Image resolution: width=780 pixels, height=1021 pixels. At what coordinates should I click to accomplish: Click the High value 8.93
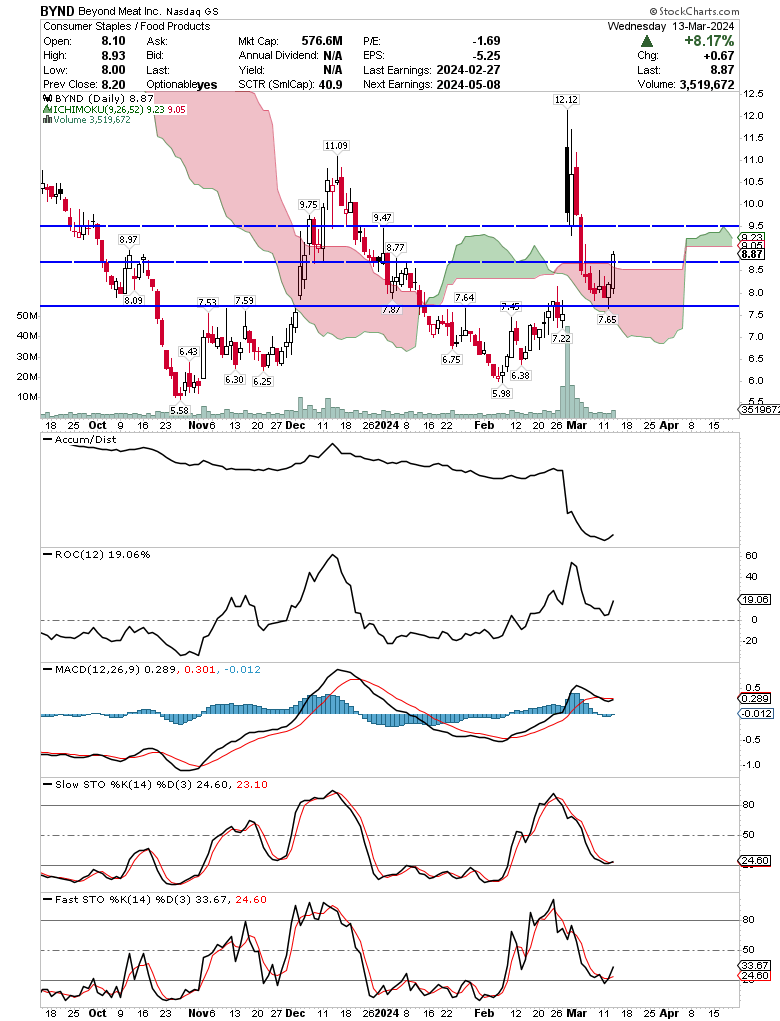[113, 55]
